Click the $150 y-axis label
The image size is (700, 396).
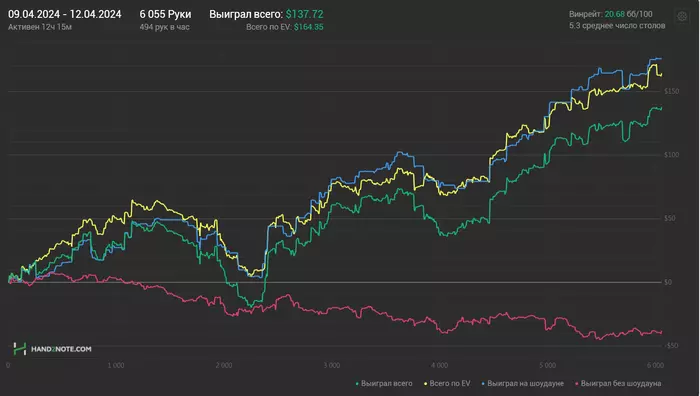click(x=671, y=91)
